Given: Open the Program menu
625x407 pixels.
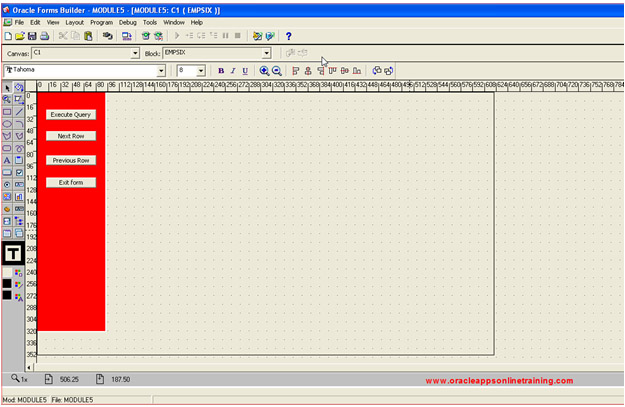Looking at the screenshot, I should (101, 22).
